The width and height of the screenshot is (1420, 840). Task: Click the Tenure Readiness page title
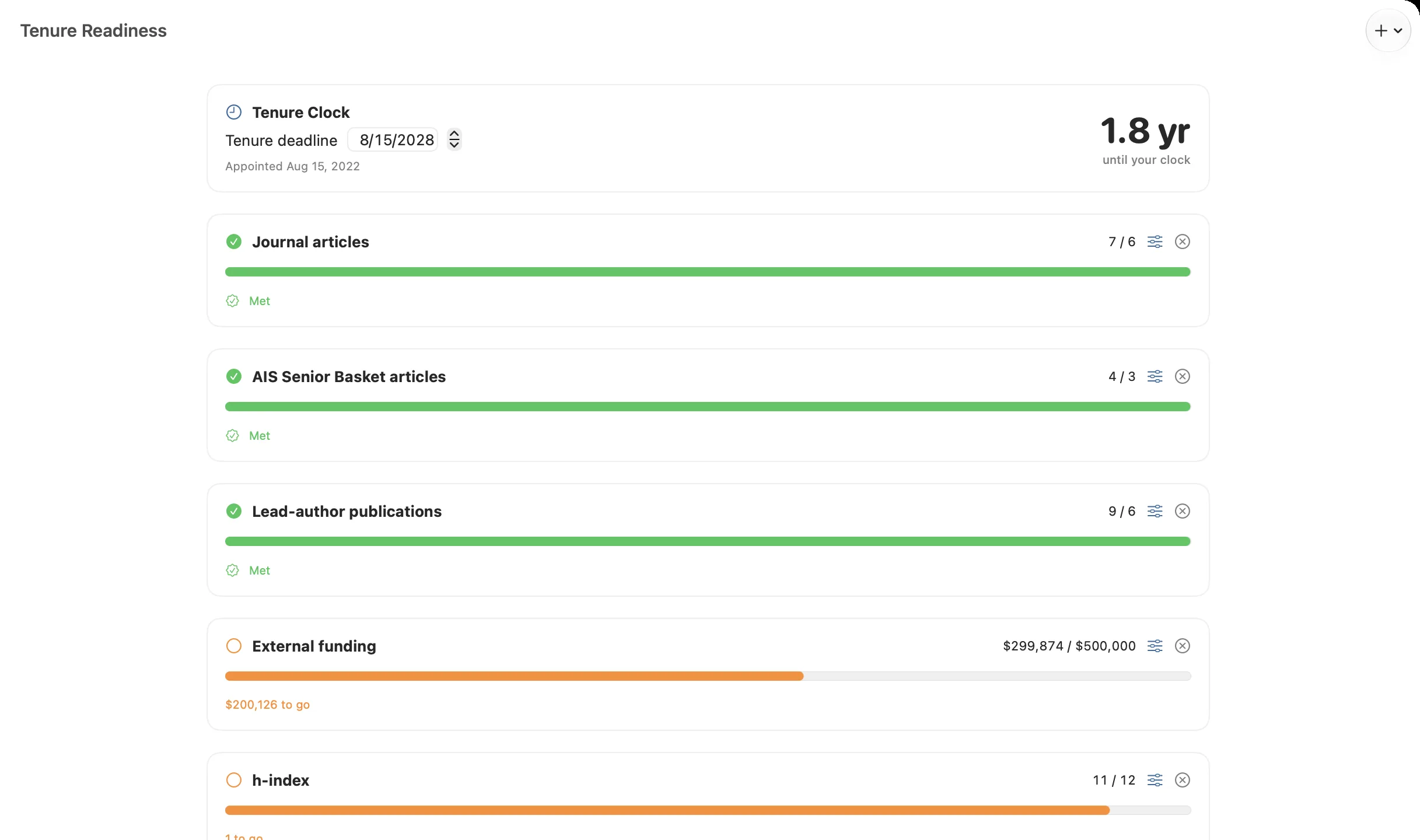click(93, 30)
